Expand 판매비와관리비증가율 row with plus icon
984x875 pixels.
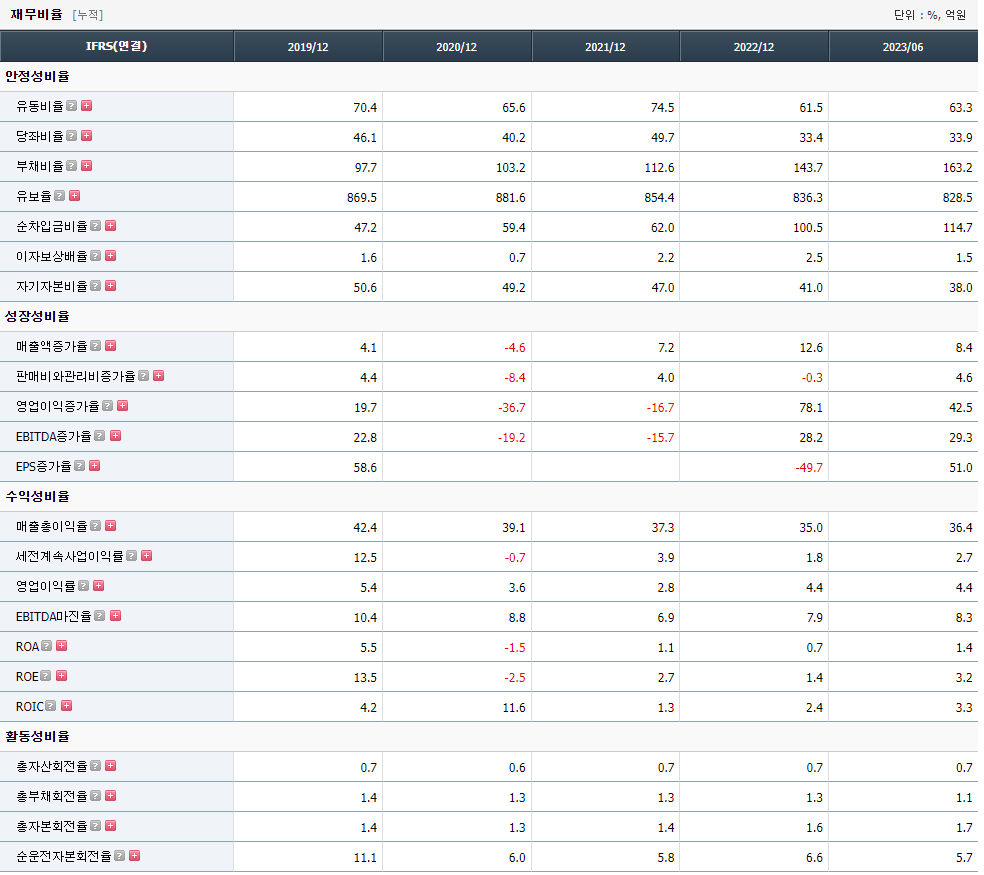coord(159,375)
